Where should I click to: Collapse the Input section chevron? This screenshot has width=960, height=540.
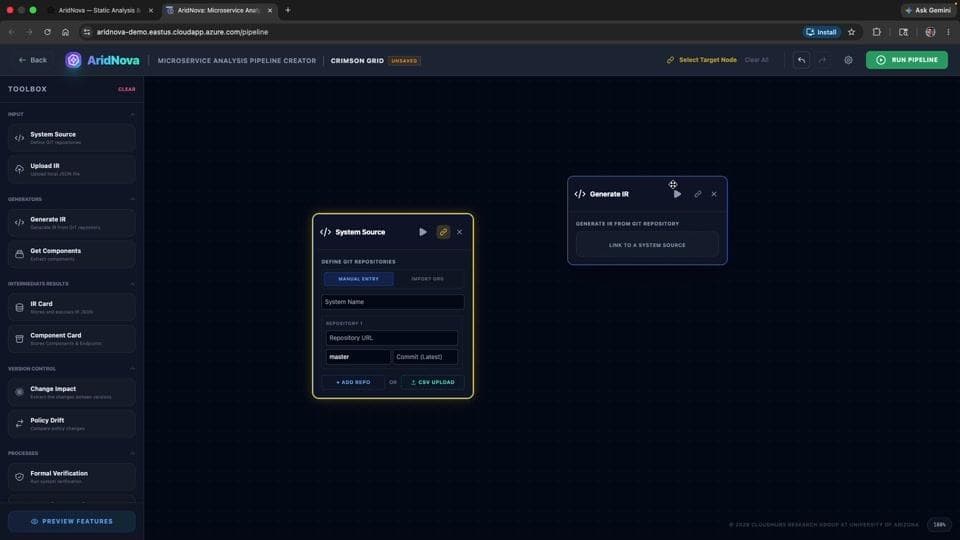point(132,114)
